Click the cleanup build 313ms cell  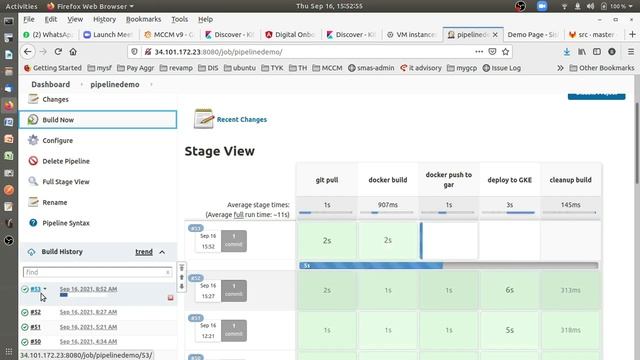point(570,290)
